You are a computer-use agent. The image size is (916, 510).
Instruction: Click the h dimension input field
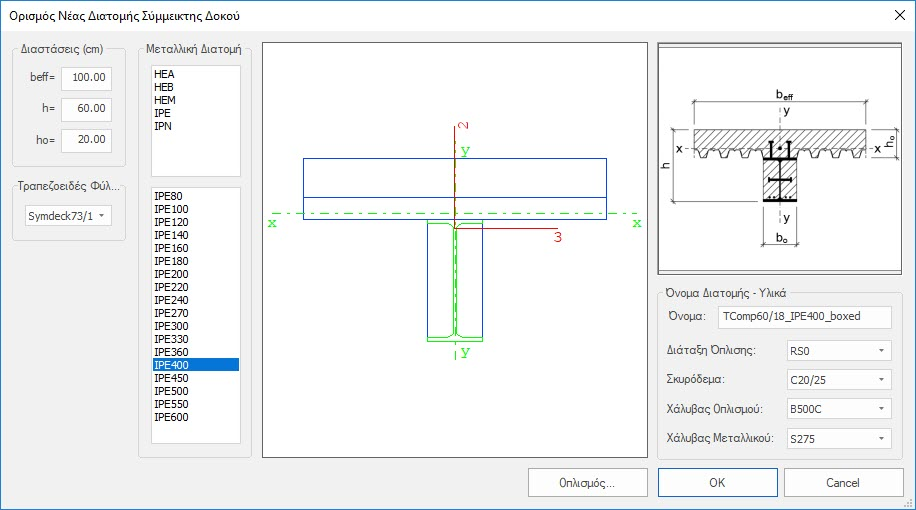86,109
